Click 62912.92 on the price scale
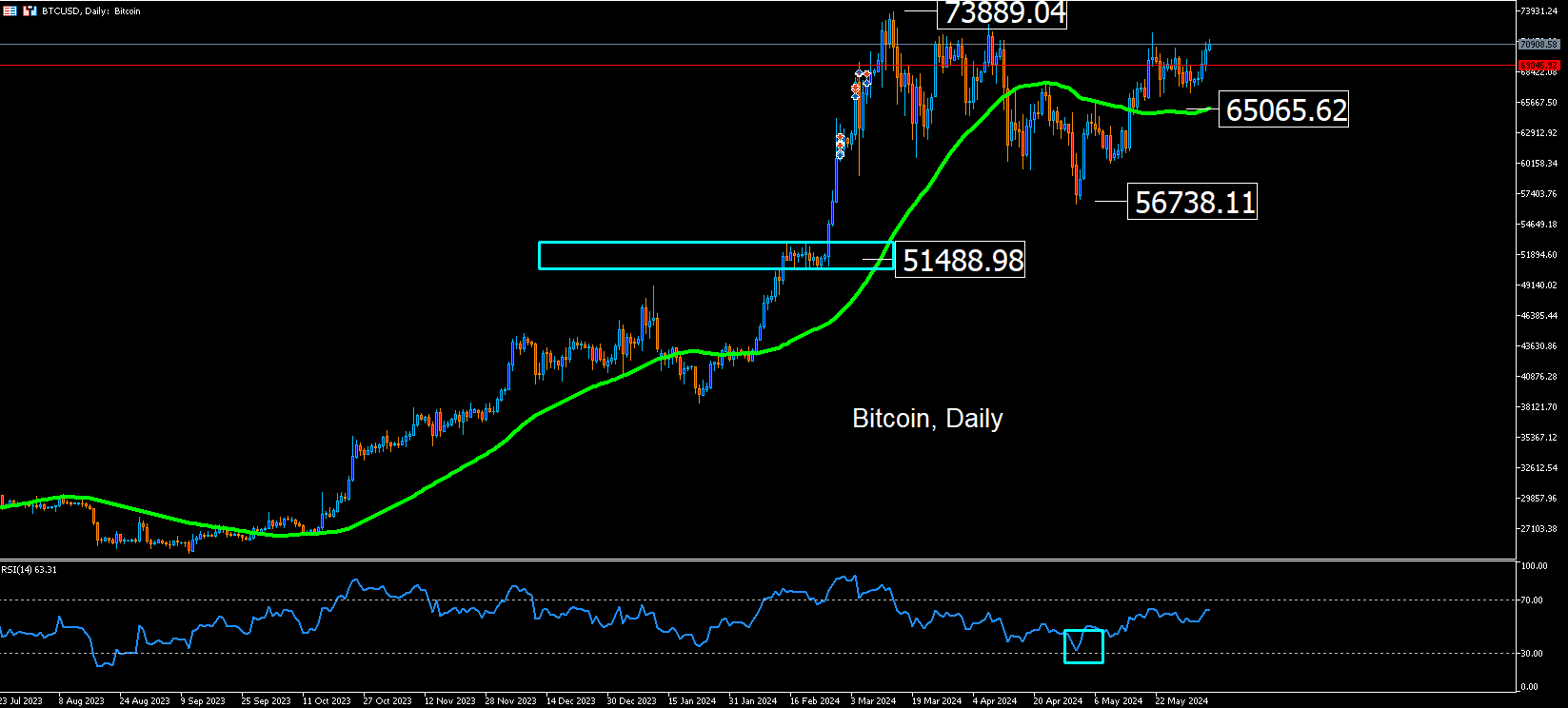 1539,133
